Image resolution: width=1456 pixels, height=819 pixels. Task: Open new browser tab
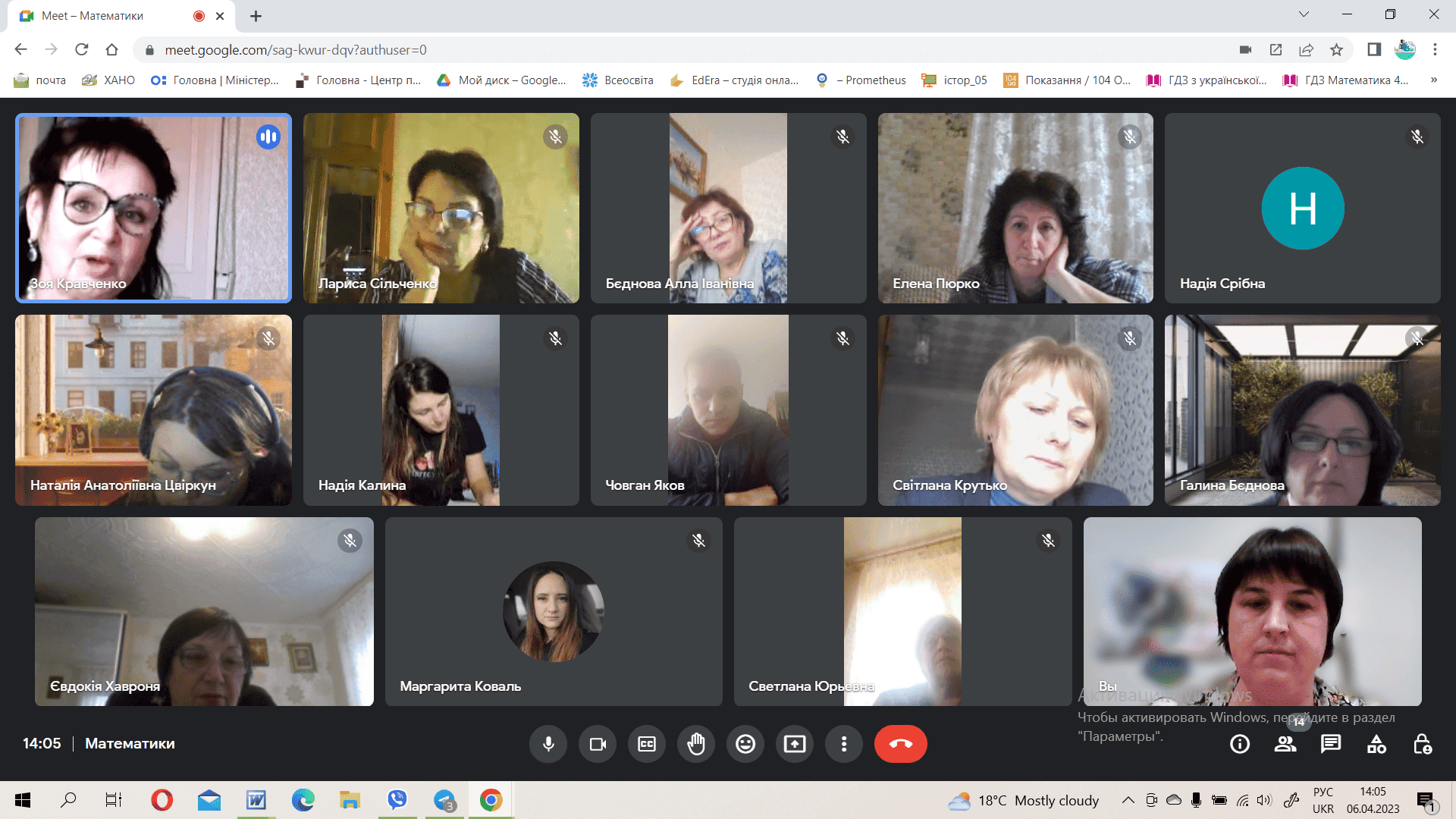pos(256,16)
